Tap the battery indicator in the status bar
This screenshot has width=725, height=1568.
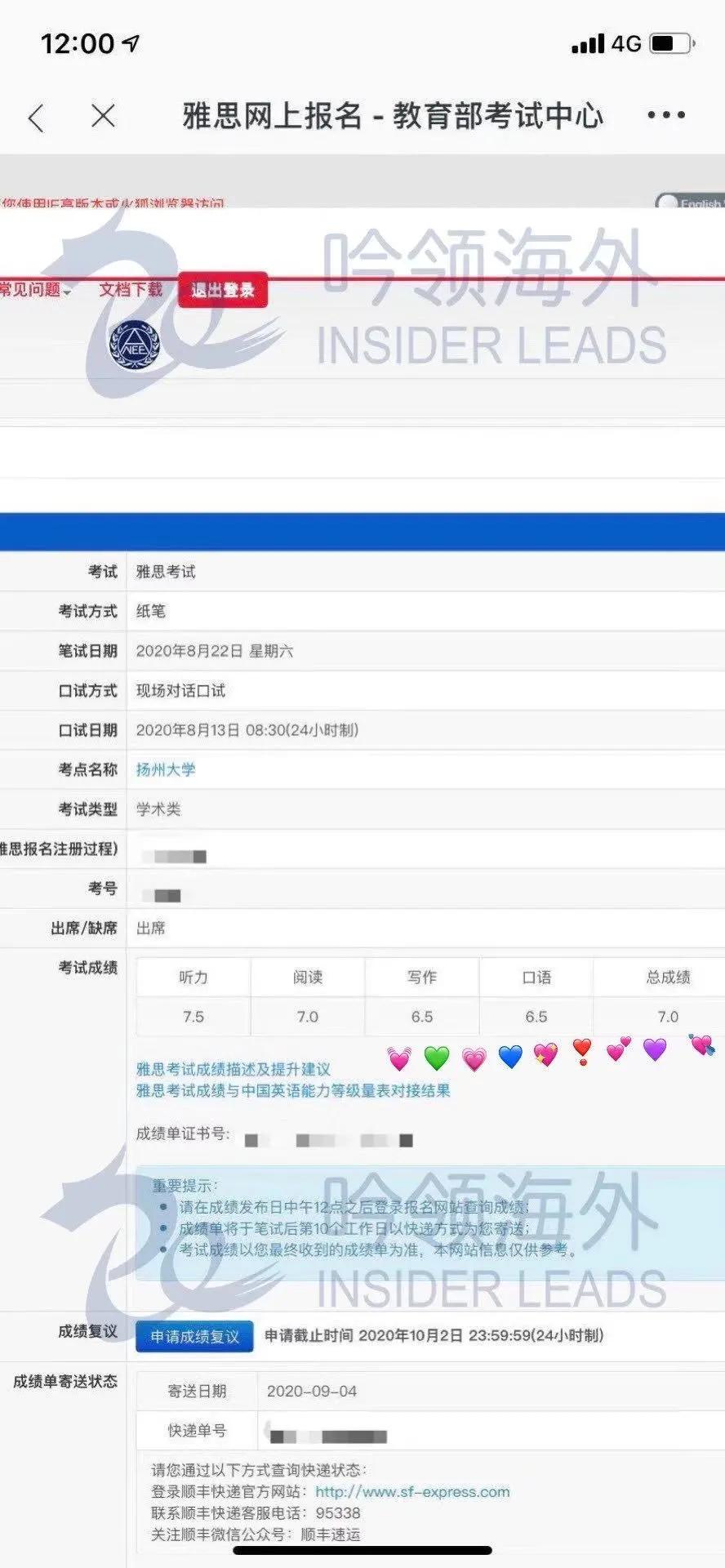pyautogui.click(x=674, y=42)
